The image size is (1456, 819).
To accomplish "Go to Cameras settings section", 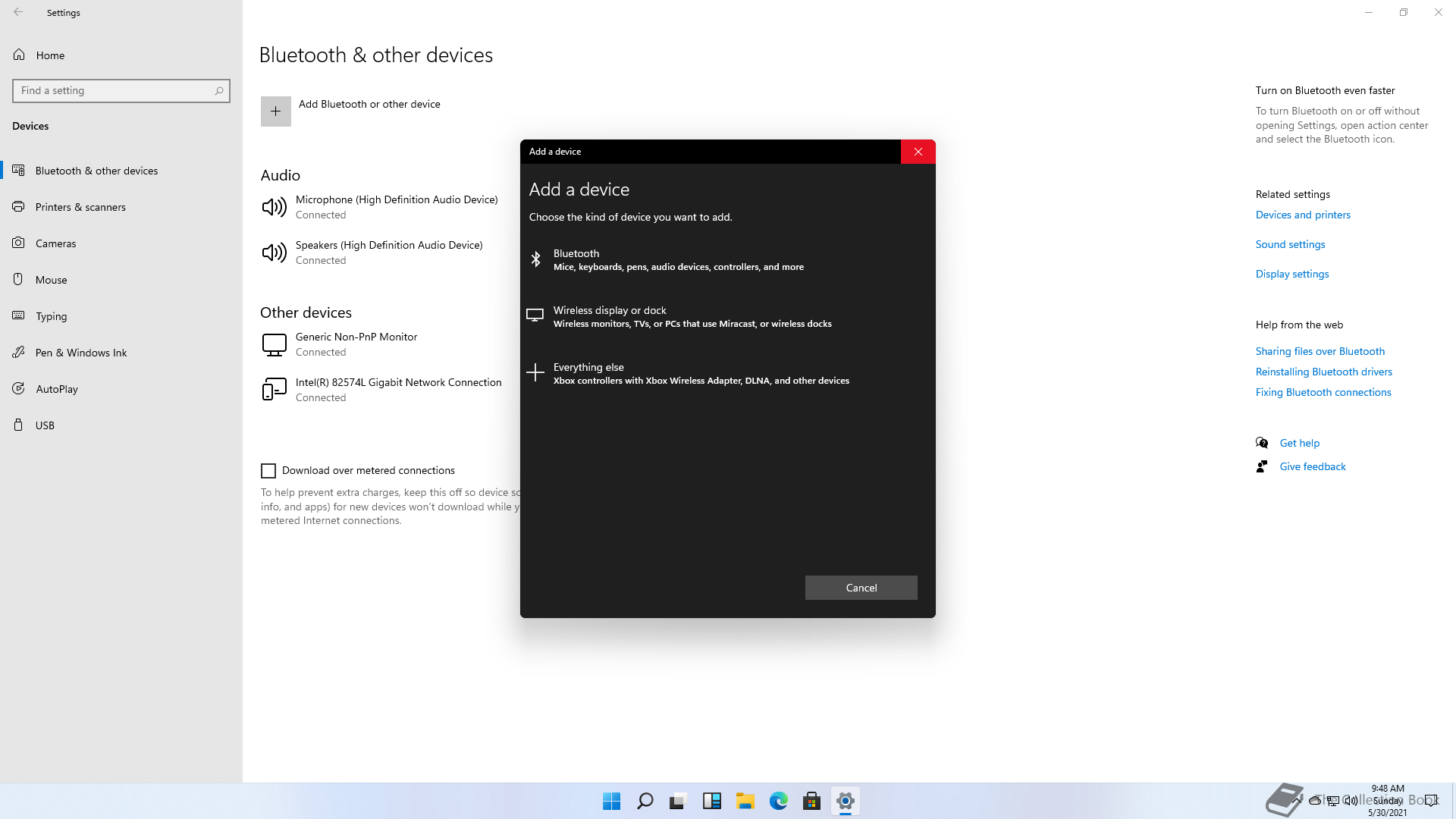I will [56, 243].
